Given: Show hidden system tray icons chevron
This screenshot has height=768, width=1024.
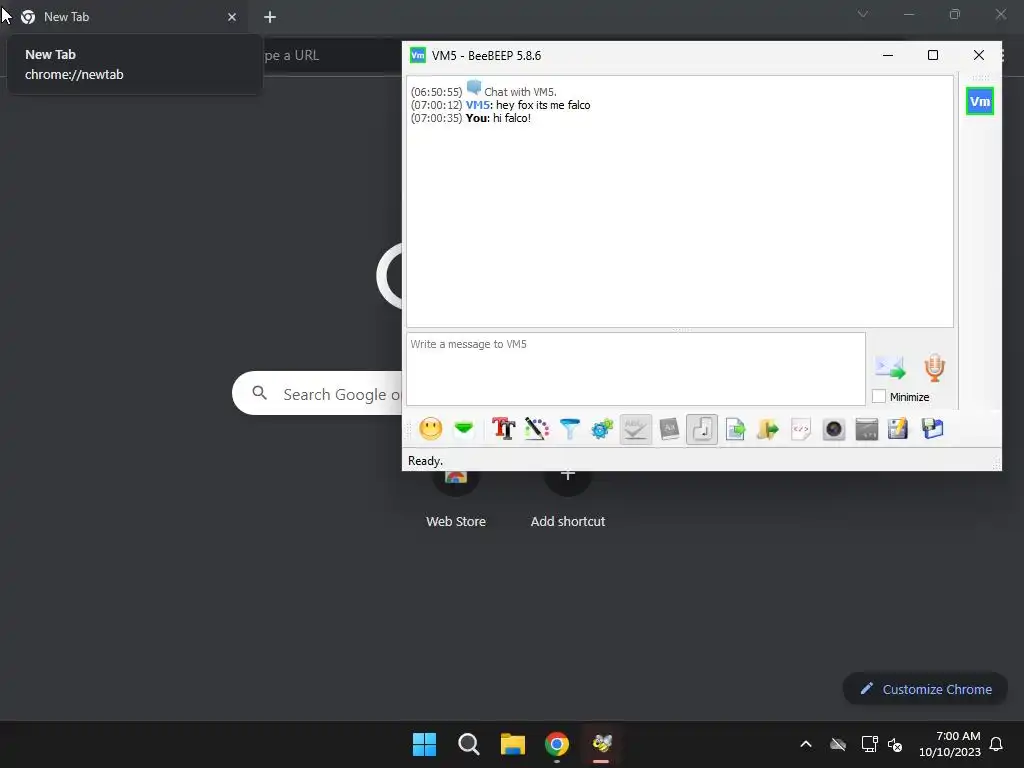Looking at the screenshot, I should pos(806,744).
